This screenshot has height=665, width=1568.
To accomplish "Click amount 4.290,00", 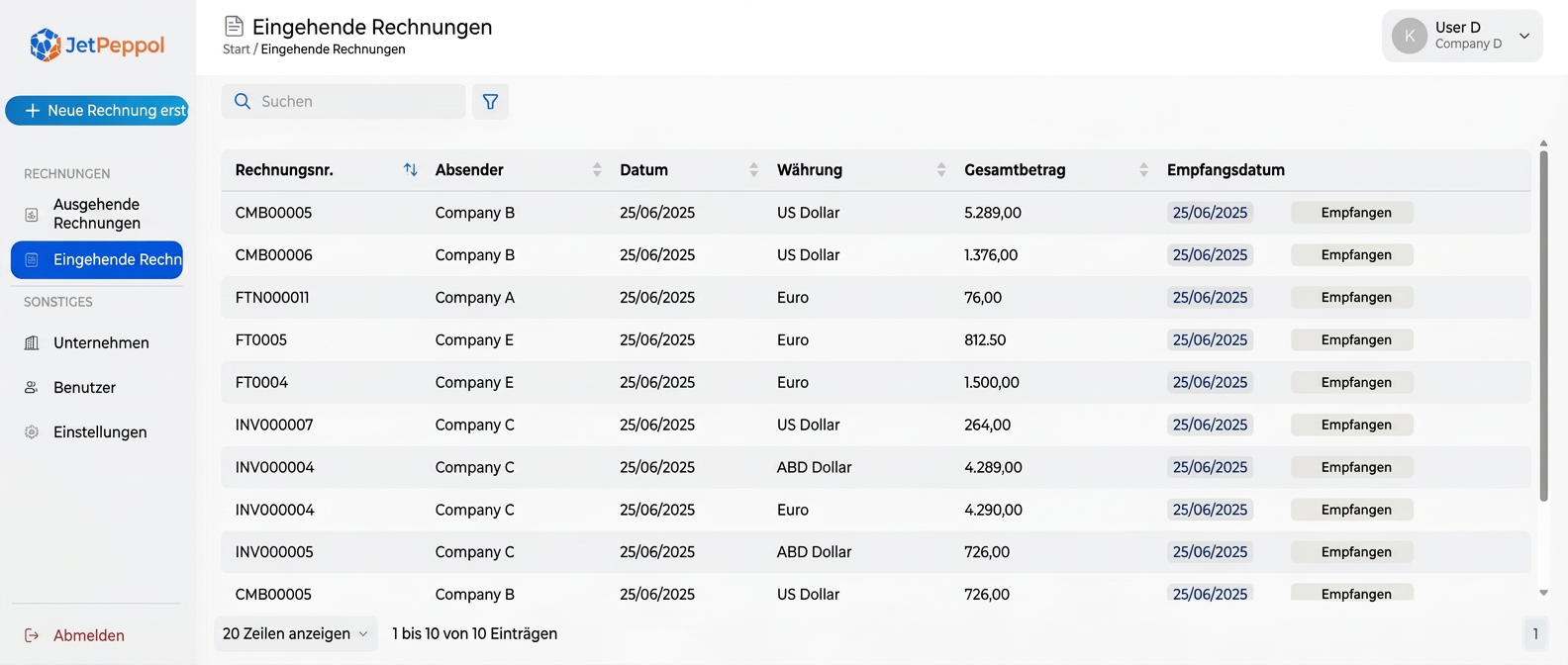I will (993, 510).
